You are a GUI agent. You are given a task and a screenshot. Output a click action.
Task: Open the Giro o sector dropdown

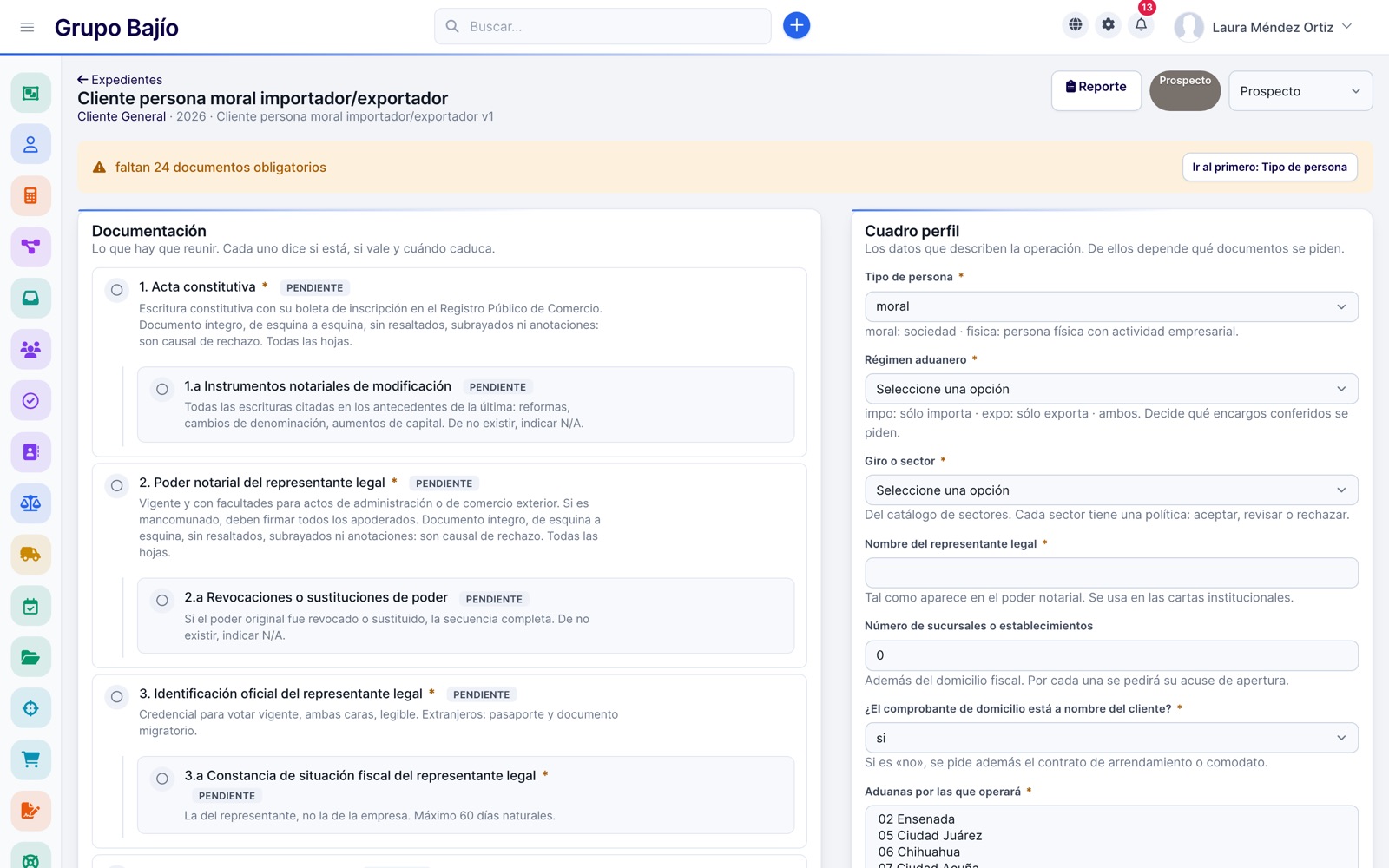(x=1111, y=490)
